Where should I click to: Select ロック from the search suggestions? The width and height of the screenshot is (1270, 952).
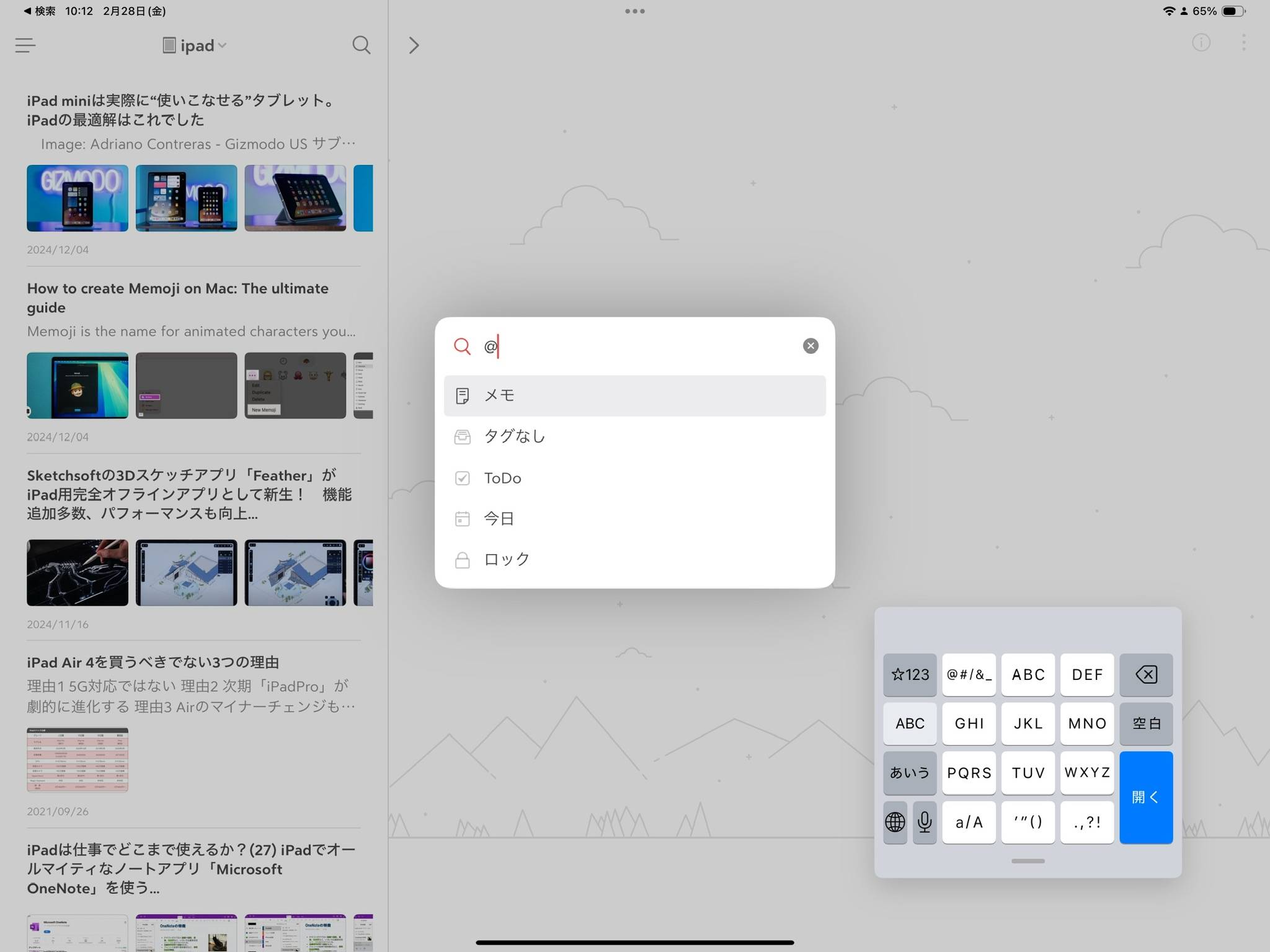[x=635, y=559]
